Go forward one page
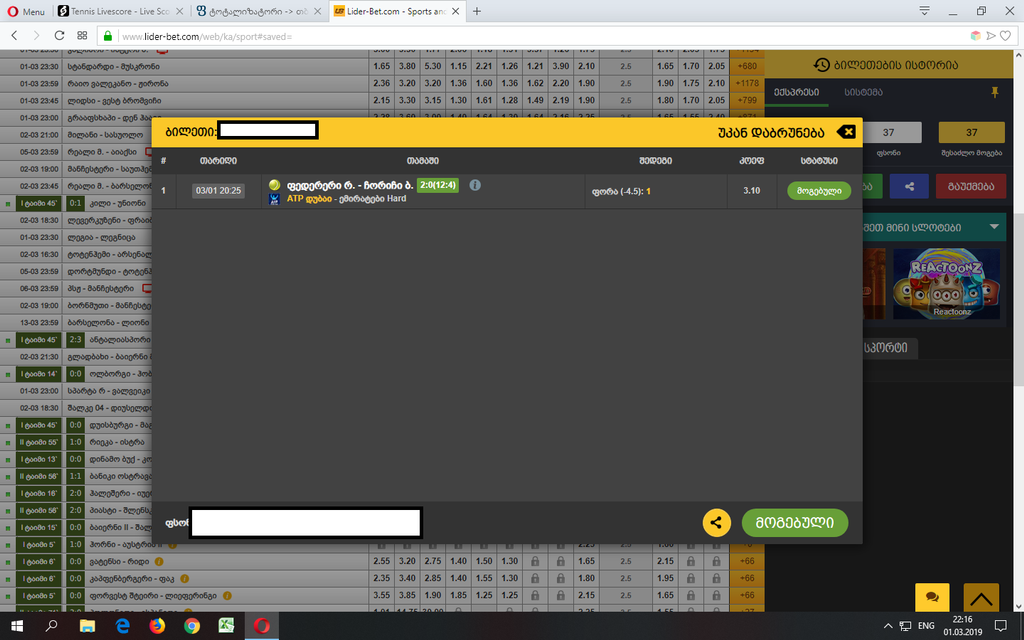Screen dimensions: 1024x640 [x=37, y=36]
